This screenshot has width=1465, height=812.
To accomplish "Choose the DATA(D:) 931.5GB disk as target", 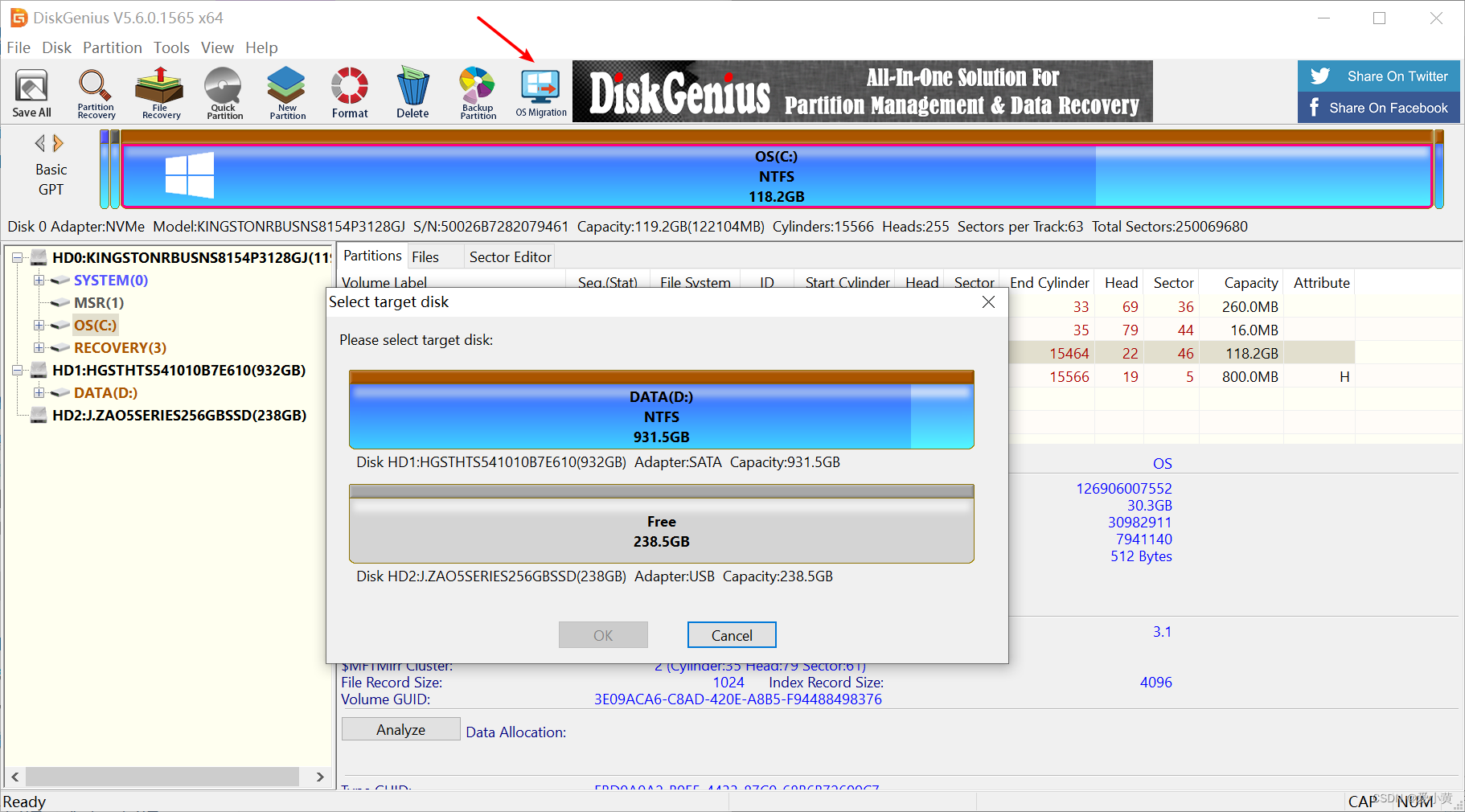I will tap(662, 409).
